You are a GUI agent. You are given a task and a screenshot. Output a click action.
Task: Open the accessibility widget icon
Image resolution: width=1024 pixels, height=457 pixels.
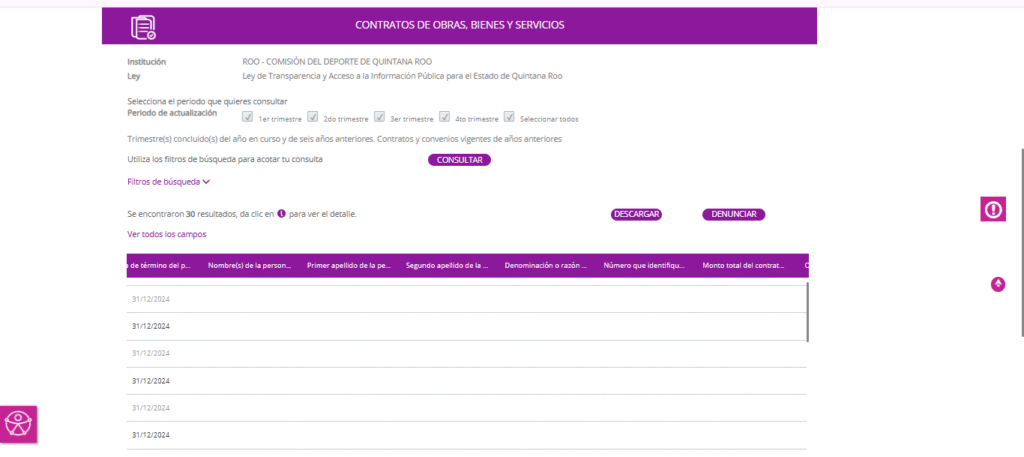point(19,424)
